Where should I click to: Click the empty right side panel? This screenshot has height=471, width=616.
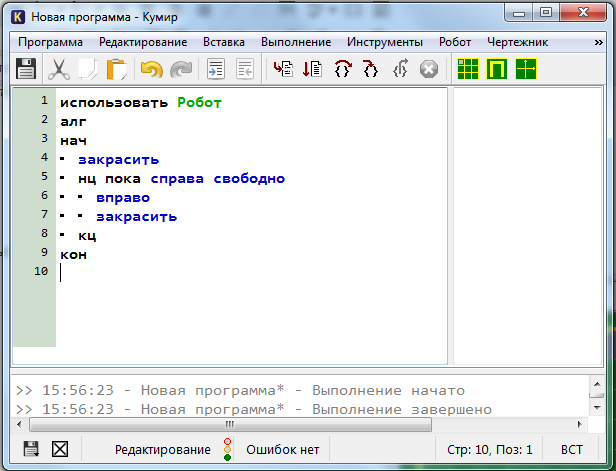point(528,226)
